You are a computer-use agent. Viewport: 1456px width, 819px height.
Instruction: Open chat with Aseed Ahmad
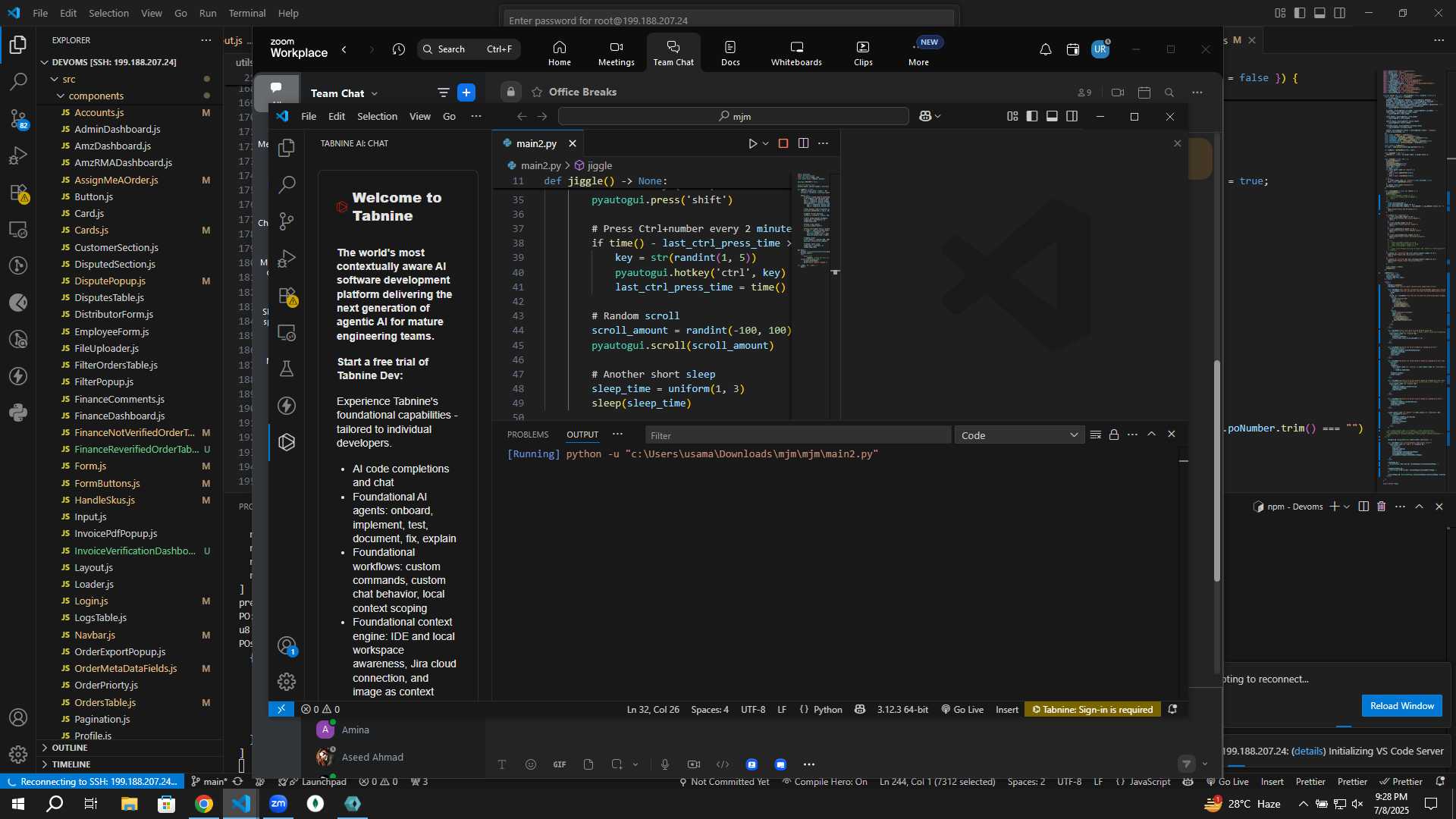(x=372, y=757)
